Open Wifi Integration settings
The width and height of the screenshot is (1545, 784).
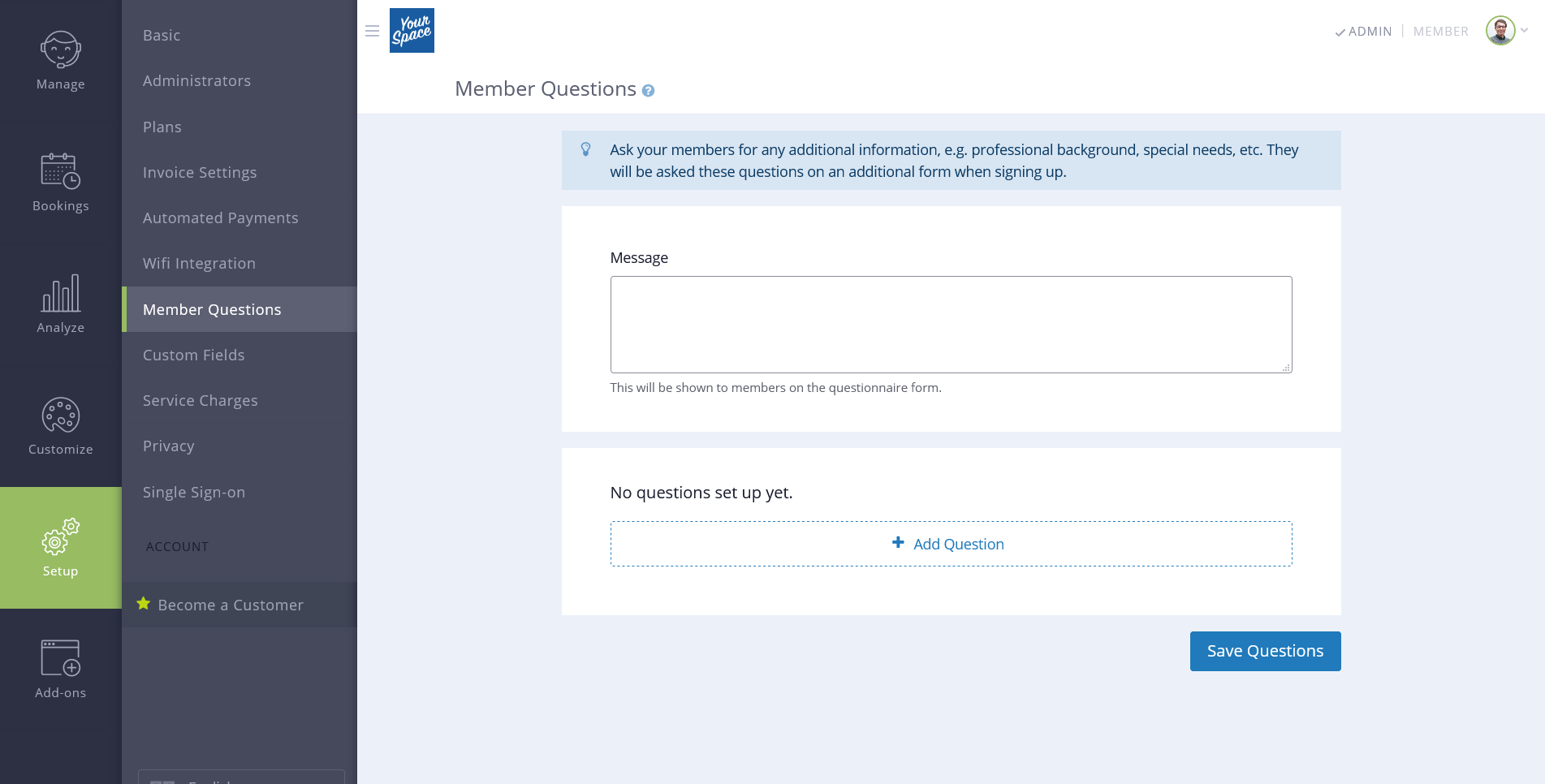[x=199, y=263]
